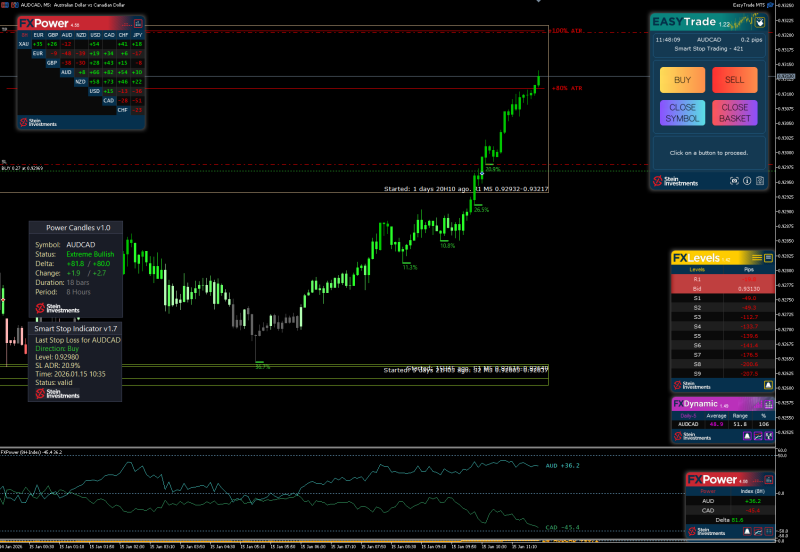Click the XAU row label in FXPower matrix
The height and width of the screenshot is (552, 800).
(24, 44)
